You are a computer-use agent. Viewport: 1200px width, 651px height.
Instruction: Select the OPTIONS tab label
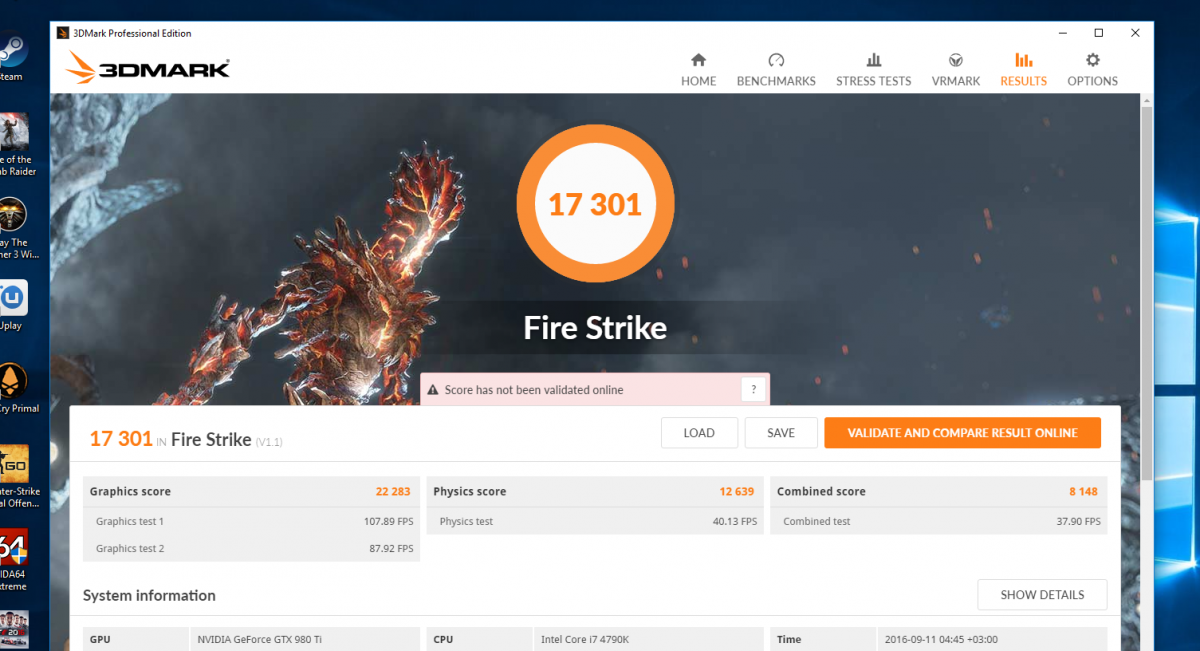(1092, 81)
